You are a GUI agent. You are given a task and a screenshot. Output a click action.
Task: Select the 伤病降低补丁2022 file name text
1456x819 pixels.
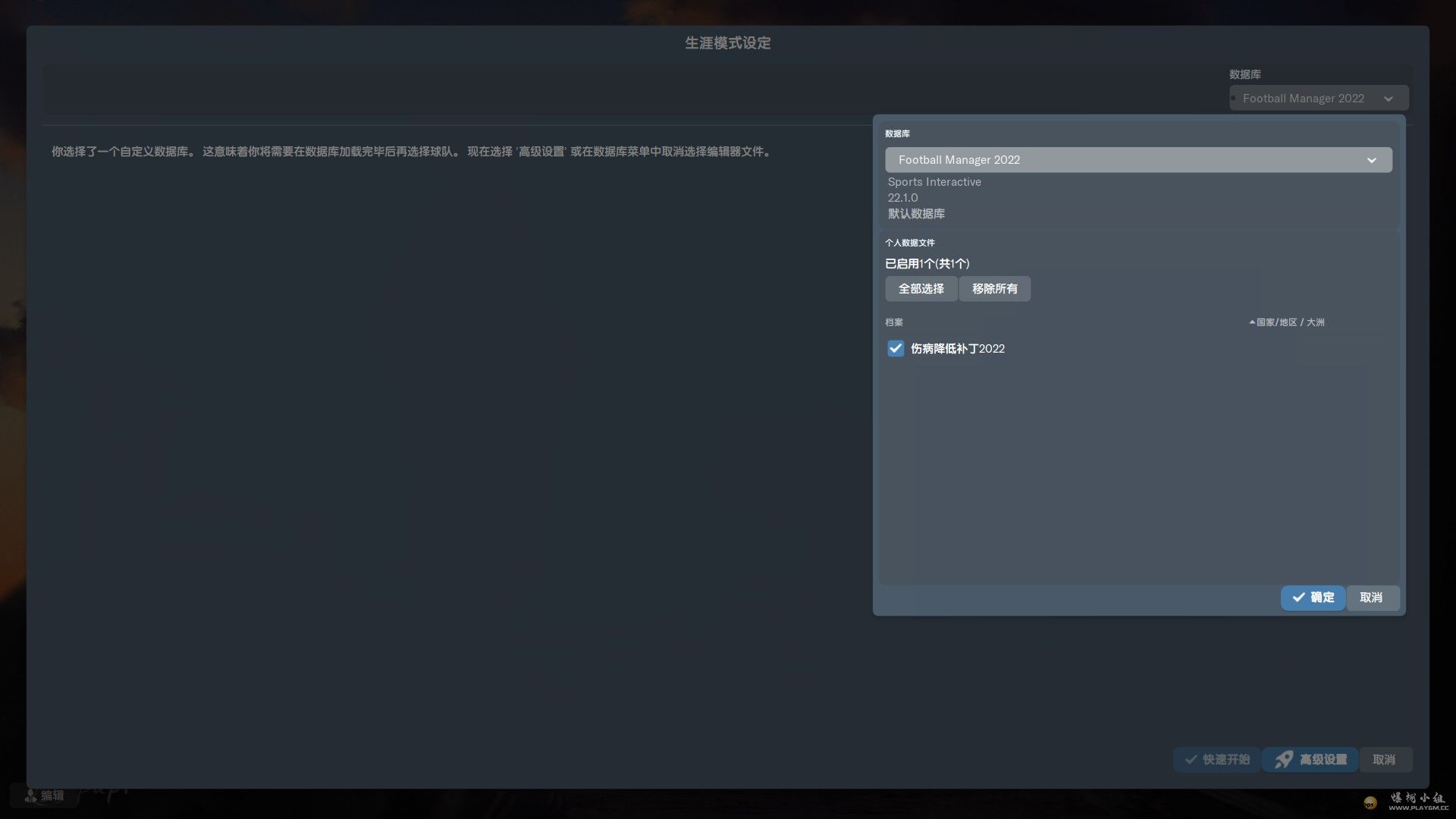[958, 349]
